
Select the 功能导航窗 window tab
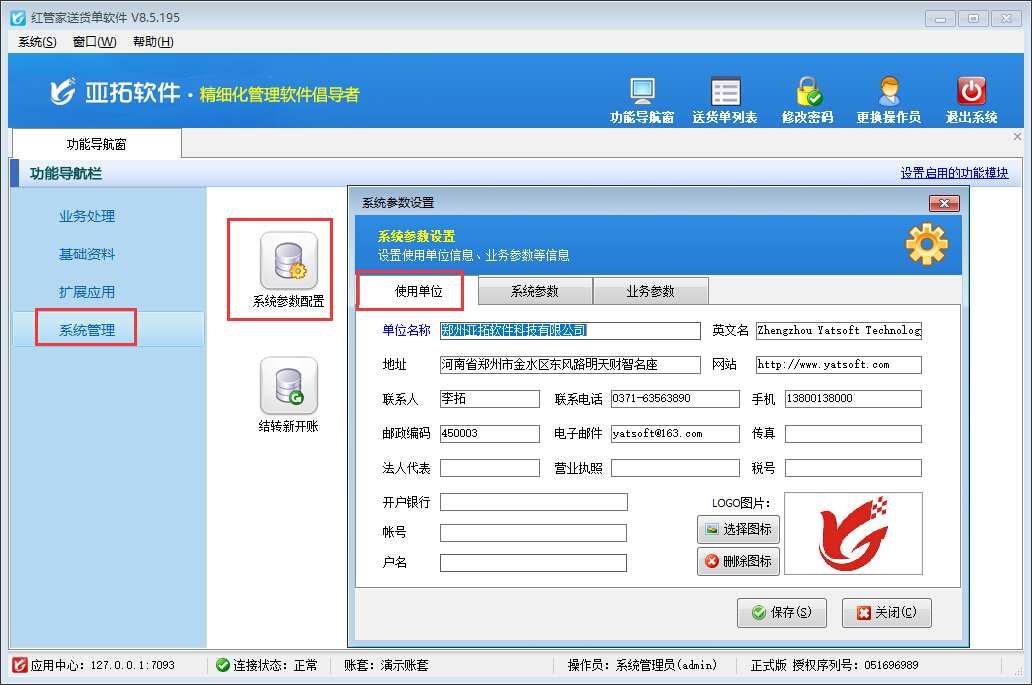pyautogui.click(x=96, y=144)
